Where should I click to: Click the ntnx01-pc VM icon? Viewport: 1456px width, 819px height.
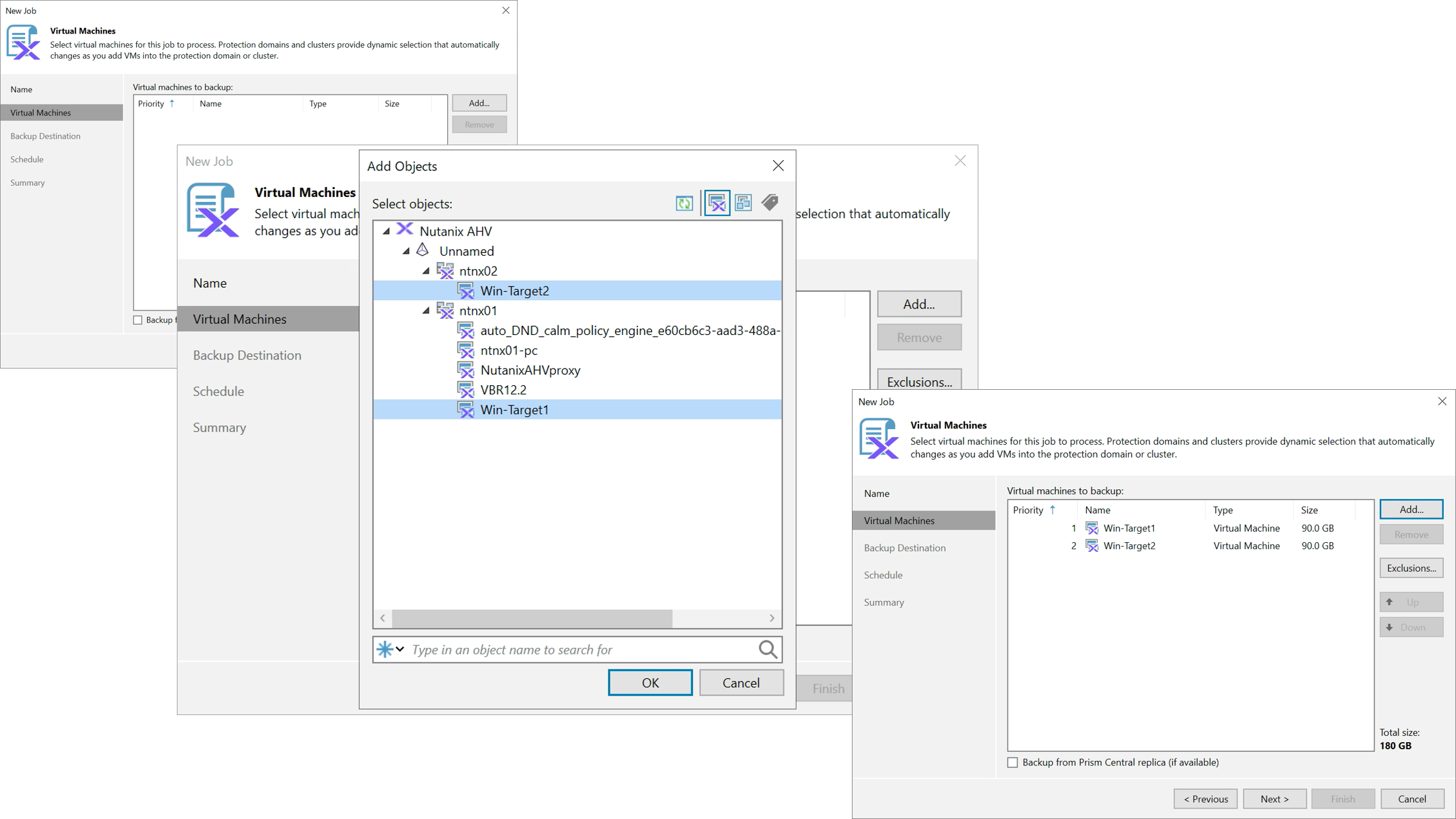tap(466, 350)
